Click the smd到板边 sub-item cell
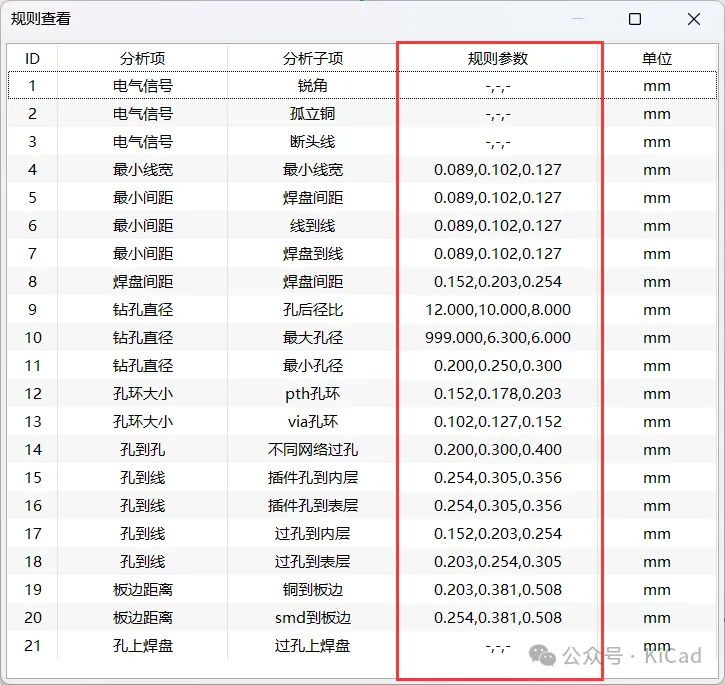725x685 pixels. tap(312, 618)
